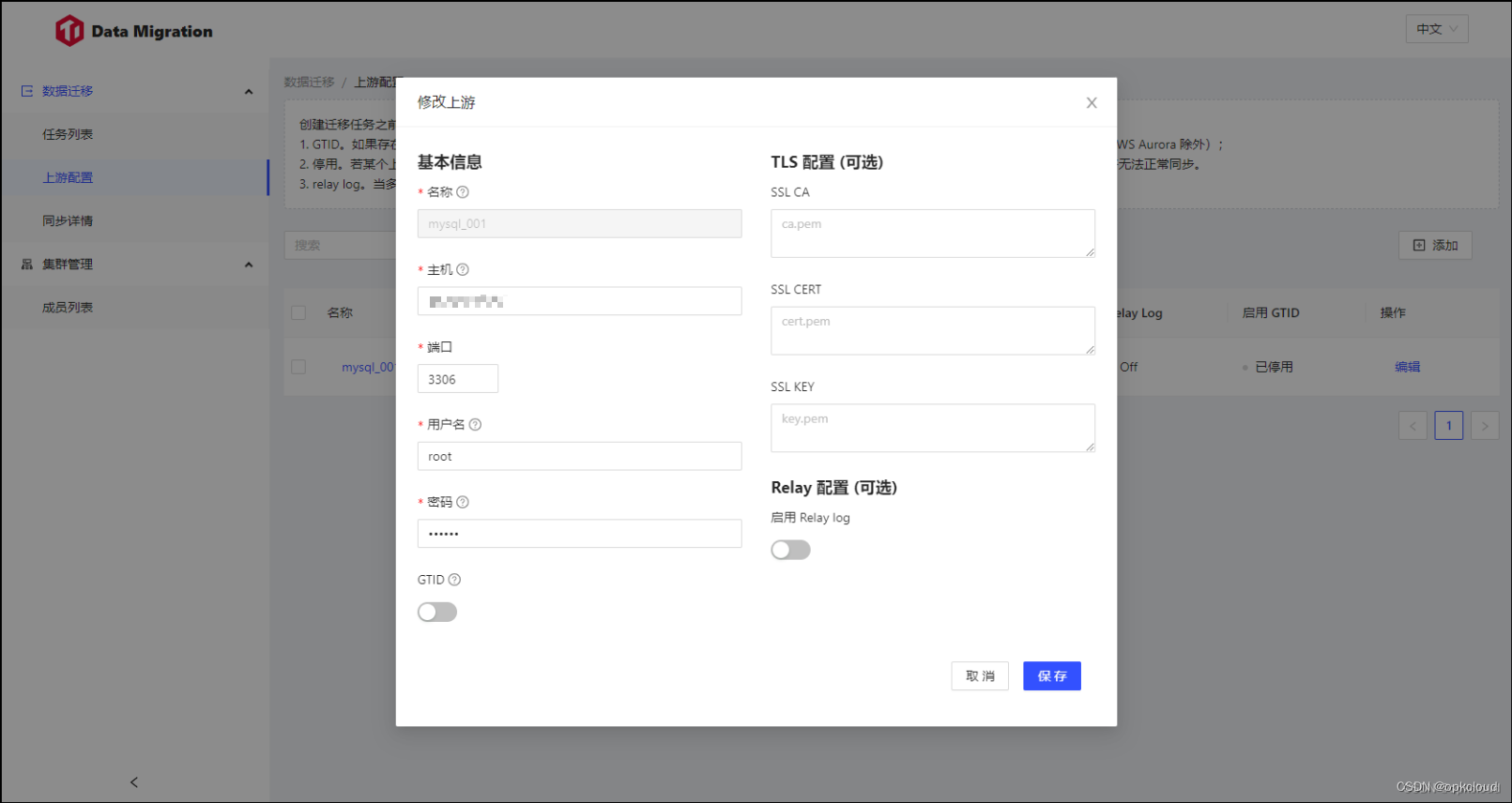Click the 集群管理 sidebar menu icon
This screenshot has height=803, width=1512.
point(27,265)
